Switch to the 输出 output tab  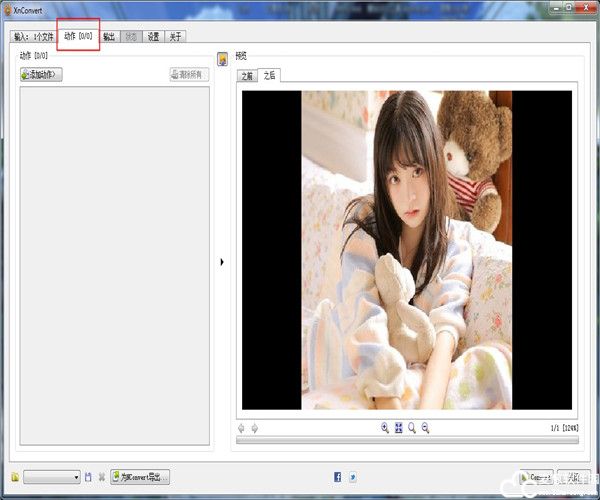pos(109,37)
